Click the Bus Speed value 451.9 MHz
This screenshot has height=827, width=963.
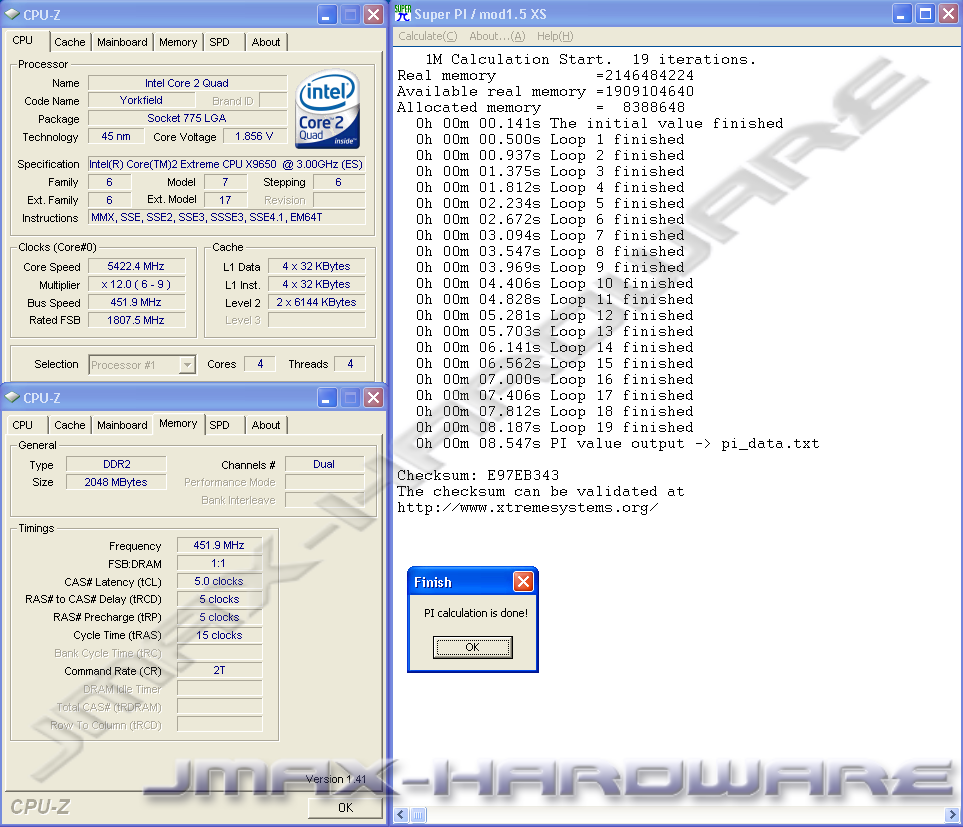(x=136, y=302)
